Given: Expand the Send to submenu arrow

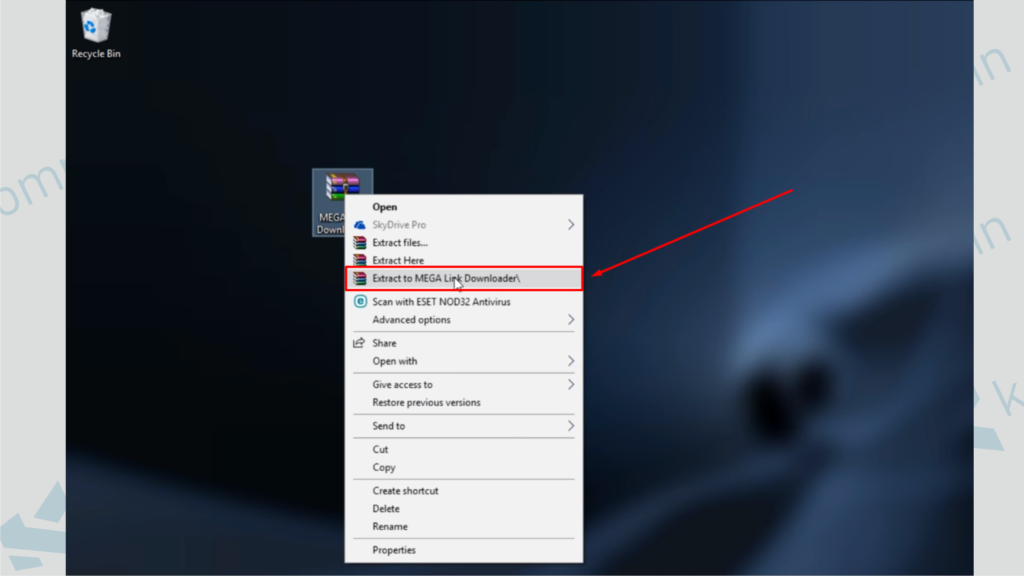Looking at the screenshot, I should 571,426.
